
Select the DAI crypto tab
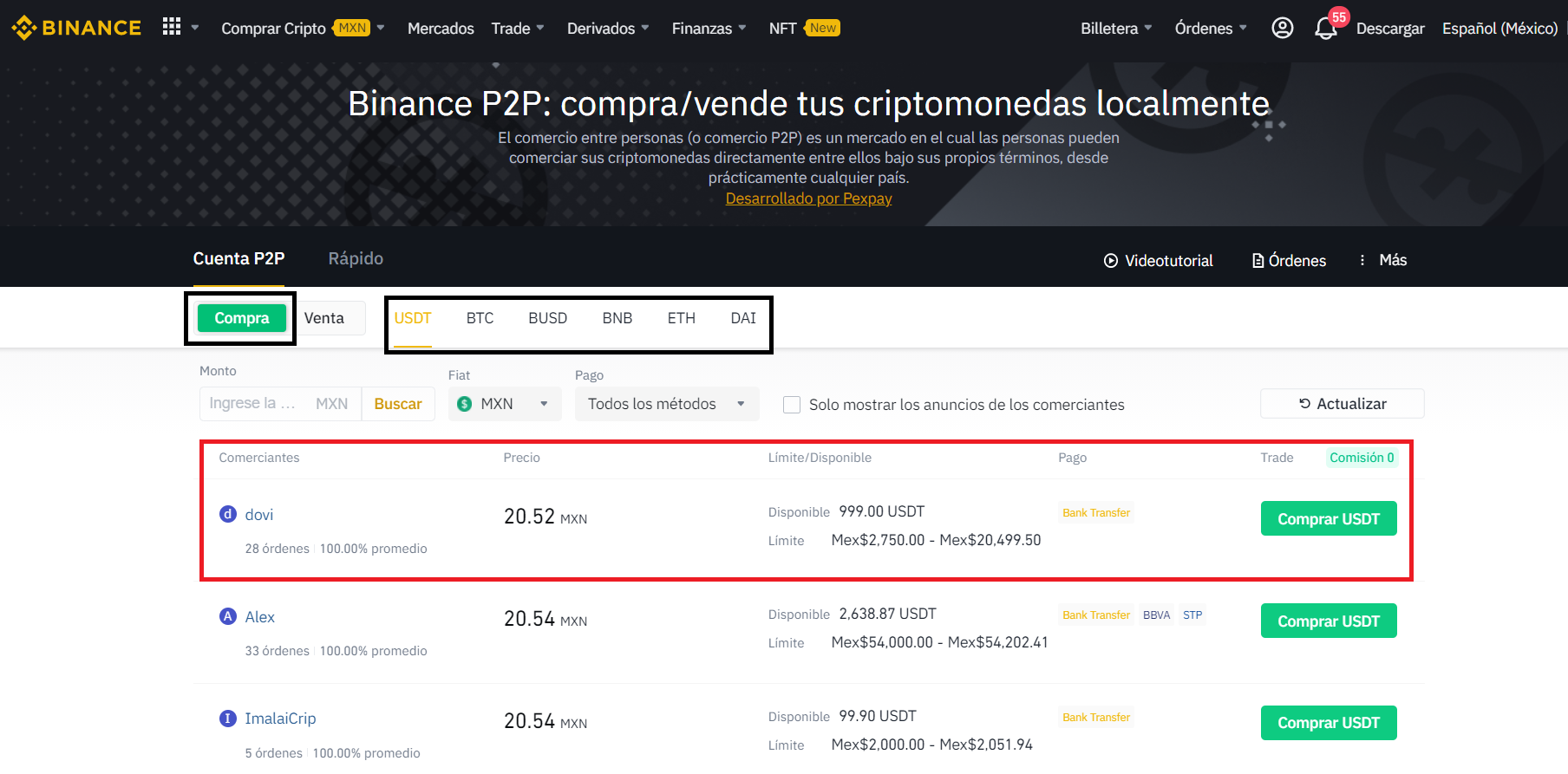point(743,318)
